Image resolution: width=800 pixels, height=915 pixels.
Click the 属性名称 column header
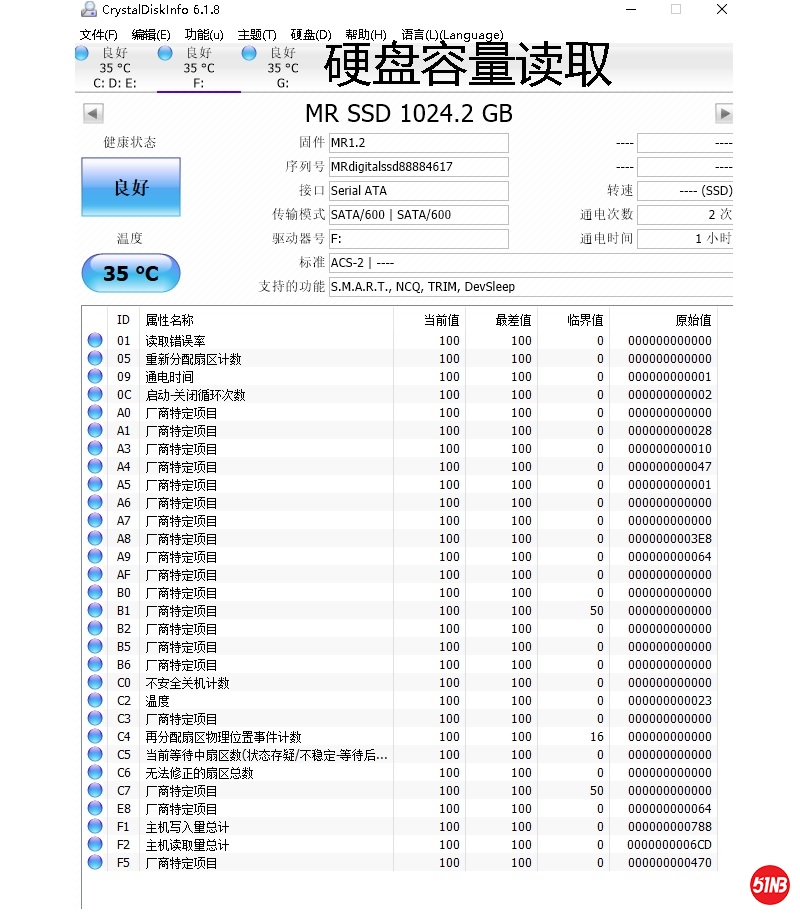[x=170, y=320]
